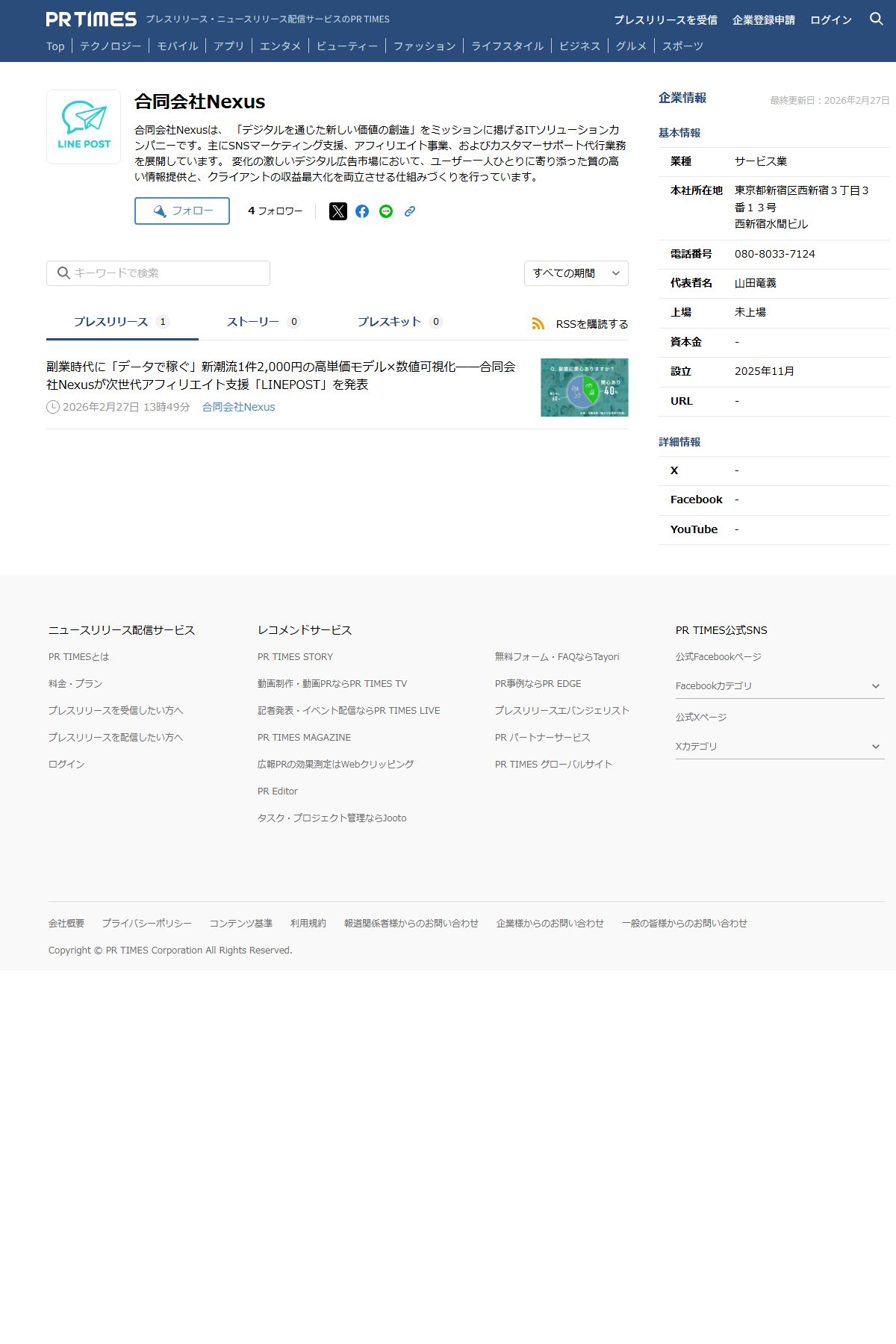
Task: Share on X via the icon
Action: click(x=338, y=211)
